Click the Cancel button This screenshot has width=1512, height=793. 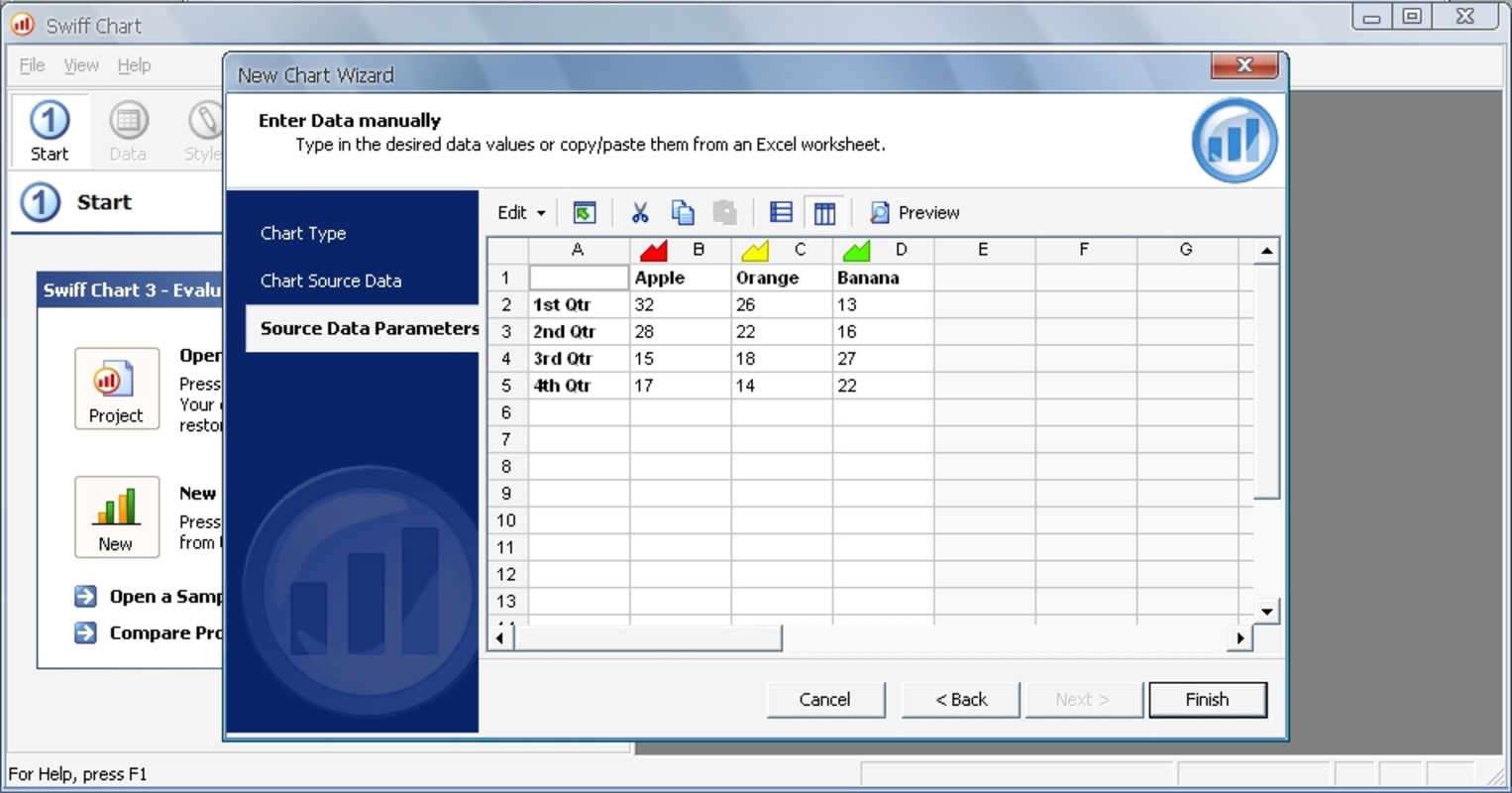point(824,699)
